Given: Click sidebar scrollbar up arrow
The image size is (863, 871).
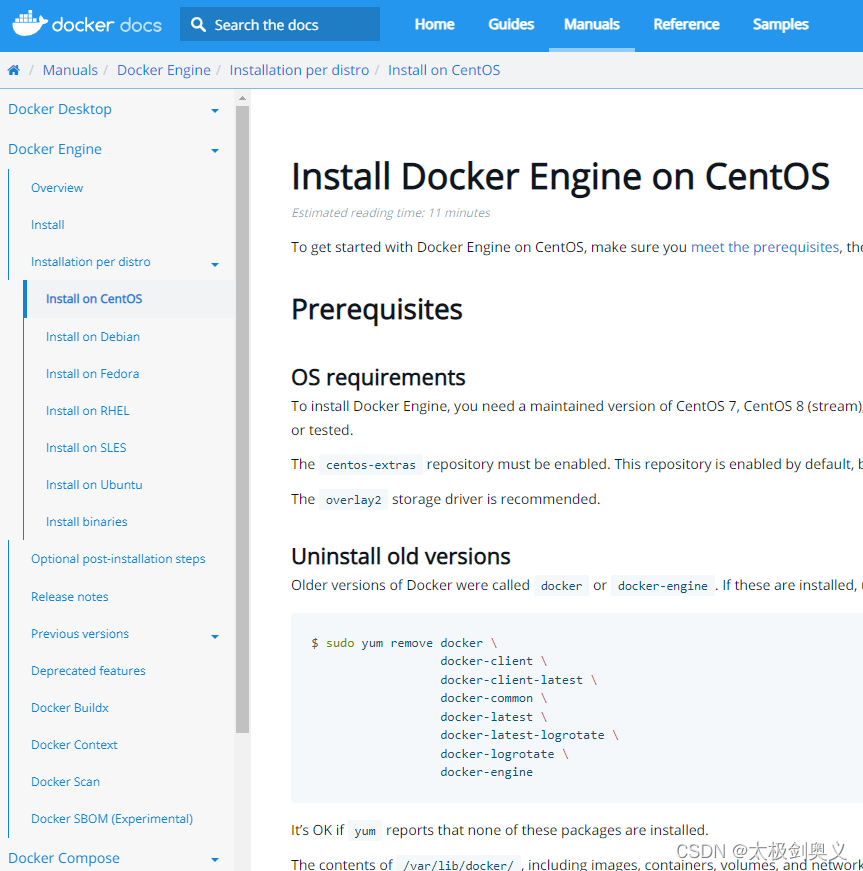Looking at the screenshot, I should click(x=242, y=98).
